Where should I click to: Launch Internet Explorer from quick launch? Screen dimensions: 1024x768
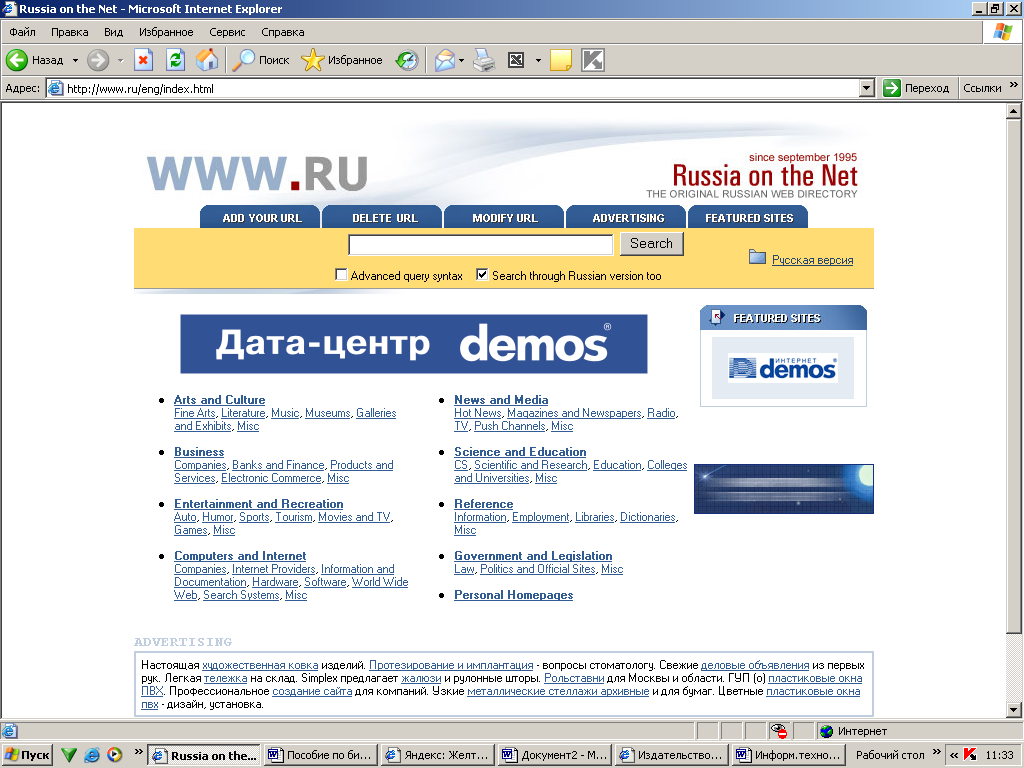click(91, 755)
